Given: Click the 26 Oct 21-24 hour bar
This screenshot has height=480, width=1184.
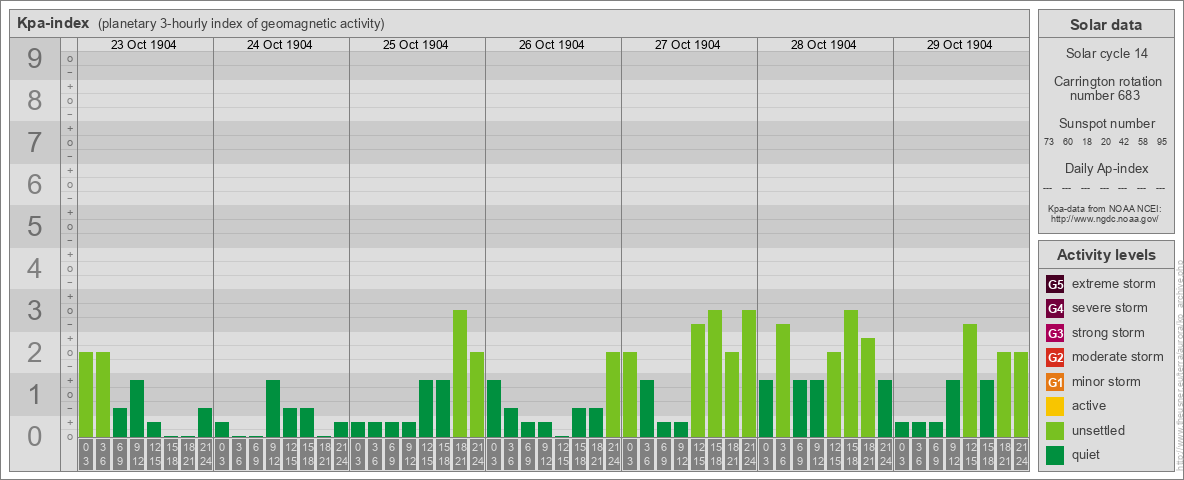Looking at the screenshot, I should point(612,394).
